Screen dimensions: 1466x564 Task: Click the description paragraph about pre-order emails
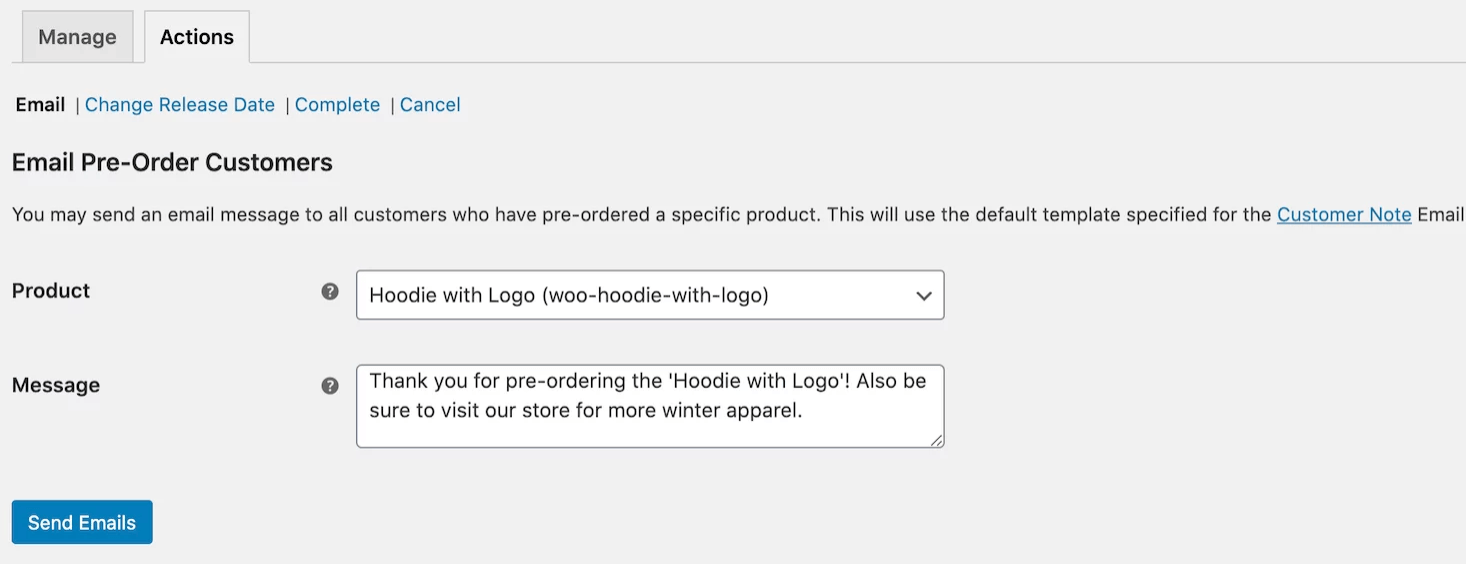click(x=640, y=215)
